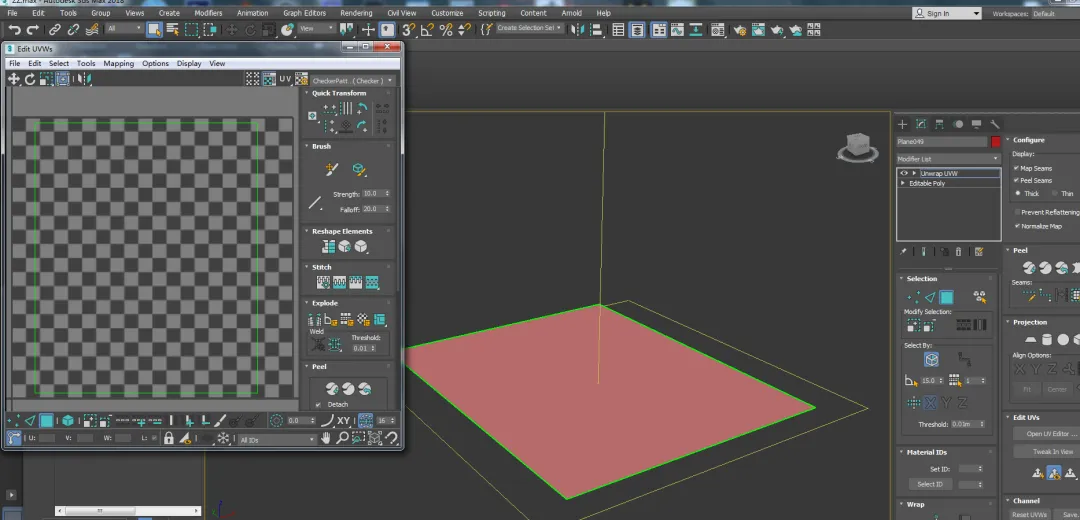Open the All IDs dropdown
Screen dimensions: 1080x520
[x=277, y=439]
